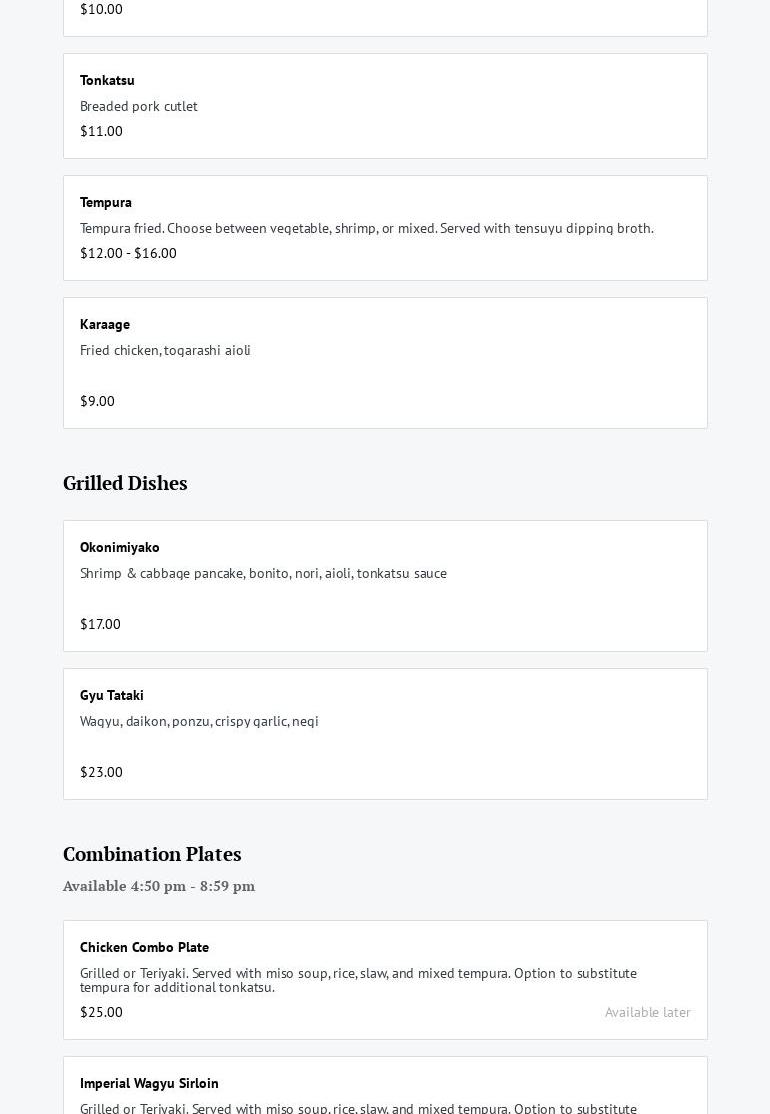Open the Gyu Tataki menu item
The width and height of the screenshot is (770, 1114).
112,695
